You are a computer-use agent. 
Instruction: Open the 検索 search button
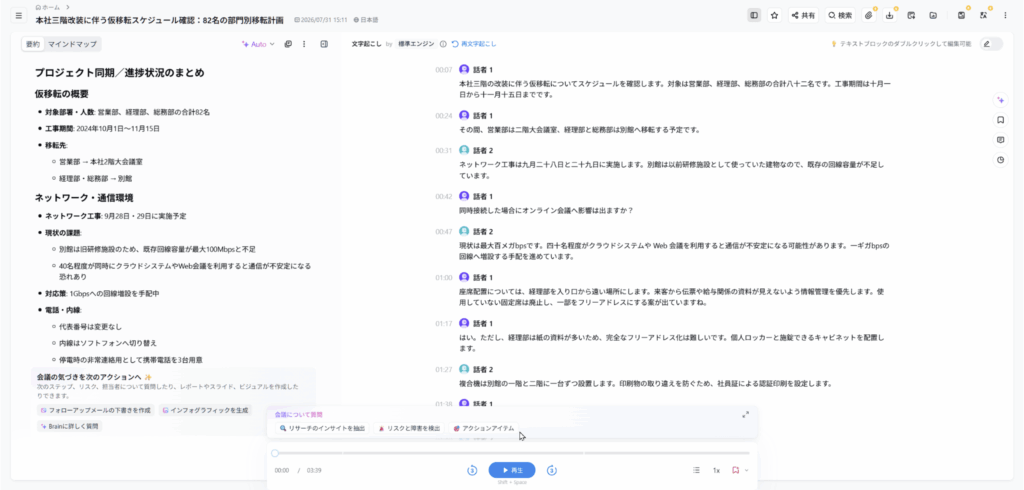pyautogui.click(x=840, y=15)
